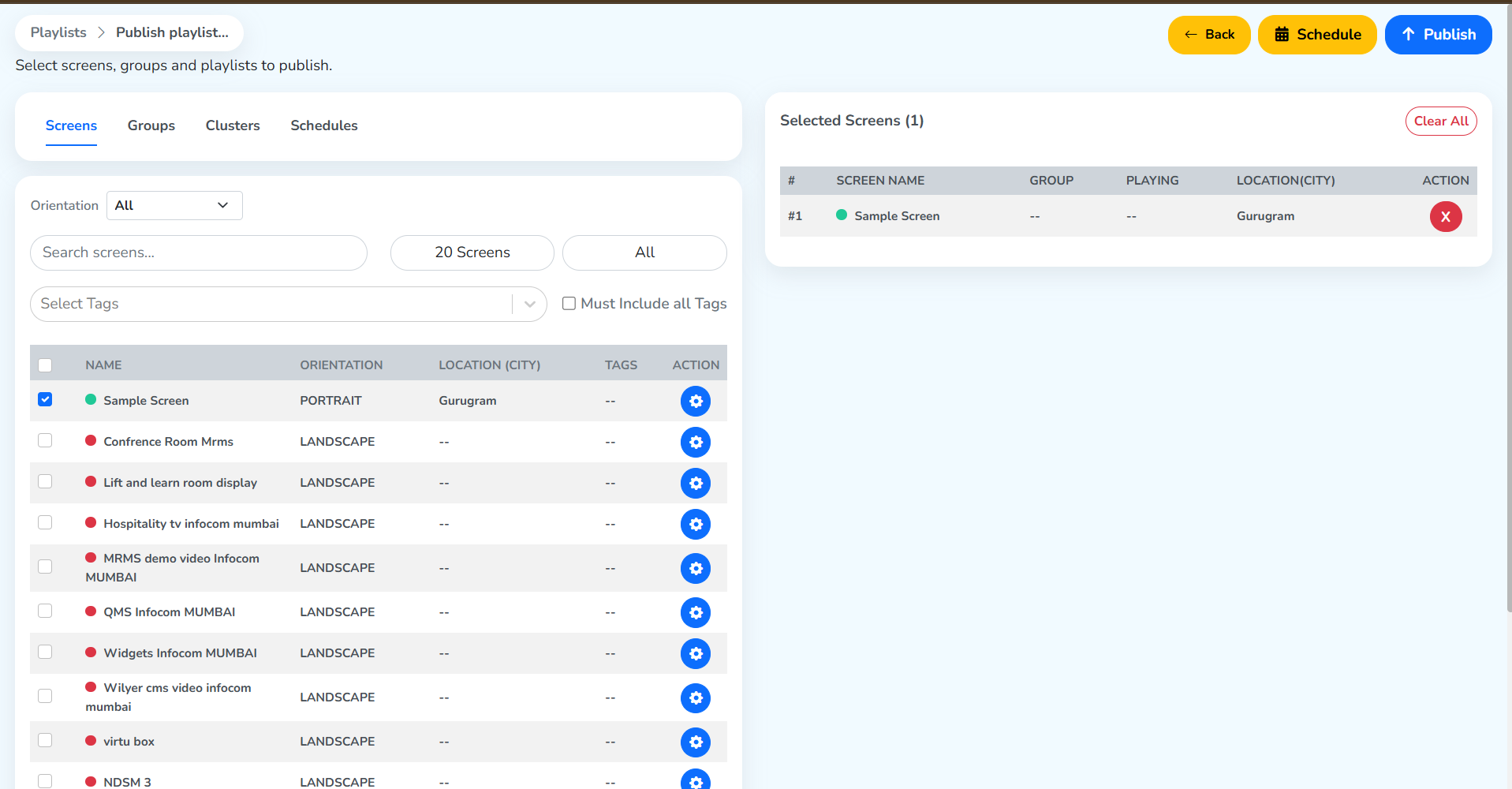
Task: Open settings gear for Lift and learn room display
Action: coord(696,483)
